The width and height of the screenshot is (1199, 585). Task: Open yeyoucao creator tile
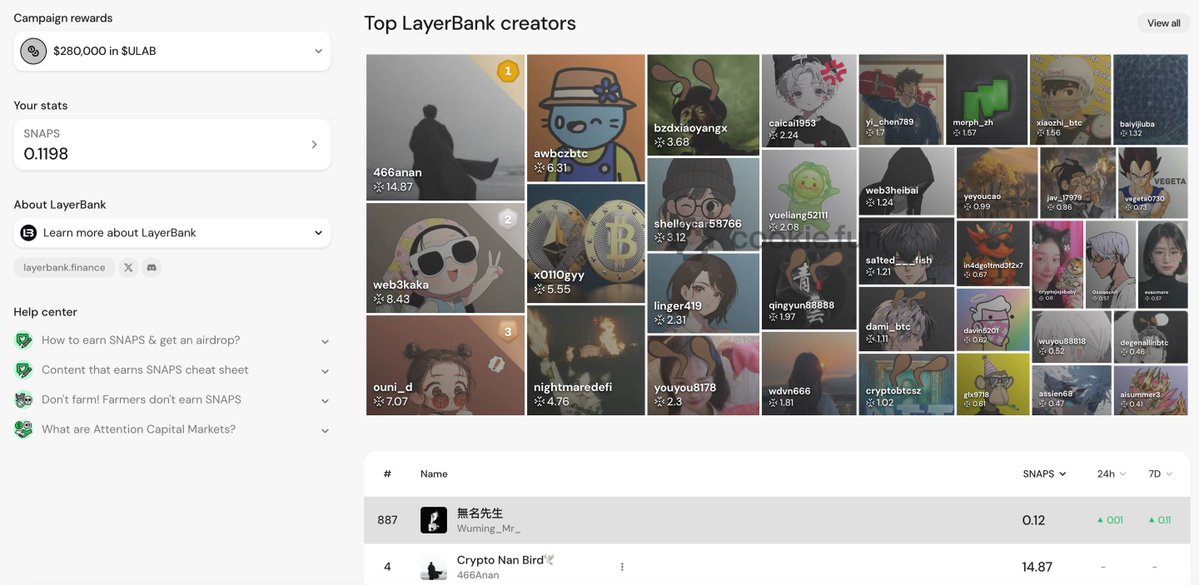[x=996, y=182]
